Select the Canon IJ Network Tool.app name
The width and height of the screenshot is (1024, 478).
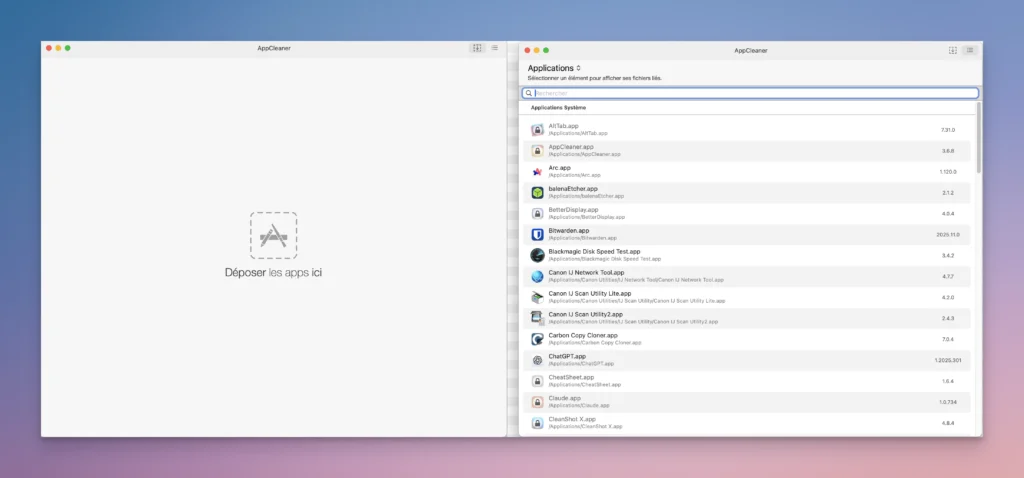[586, 272]
